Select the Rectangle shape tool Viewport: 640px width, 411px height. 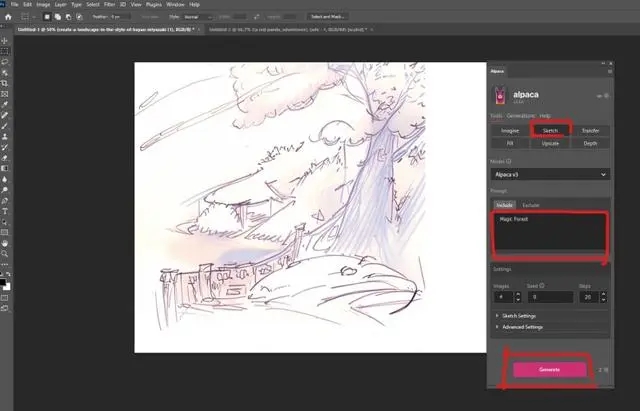pos(4,233)
